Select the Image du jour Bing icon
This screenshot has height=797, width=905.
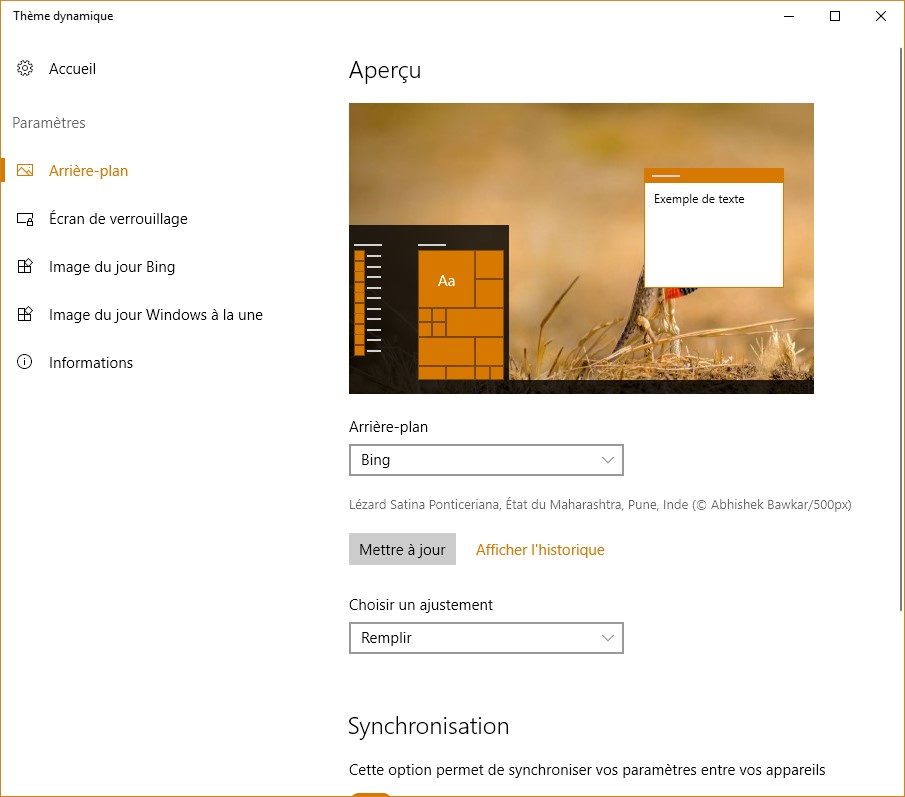[25, 267]
